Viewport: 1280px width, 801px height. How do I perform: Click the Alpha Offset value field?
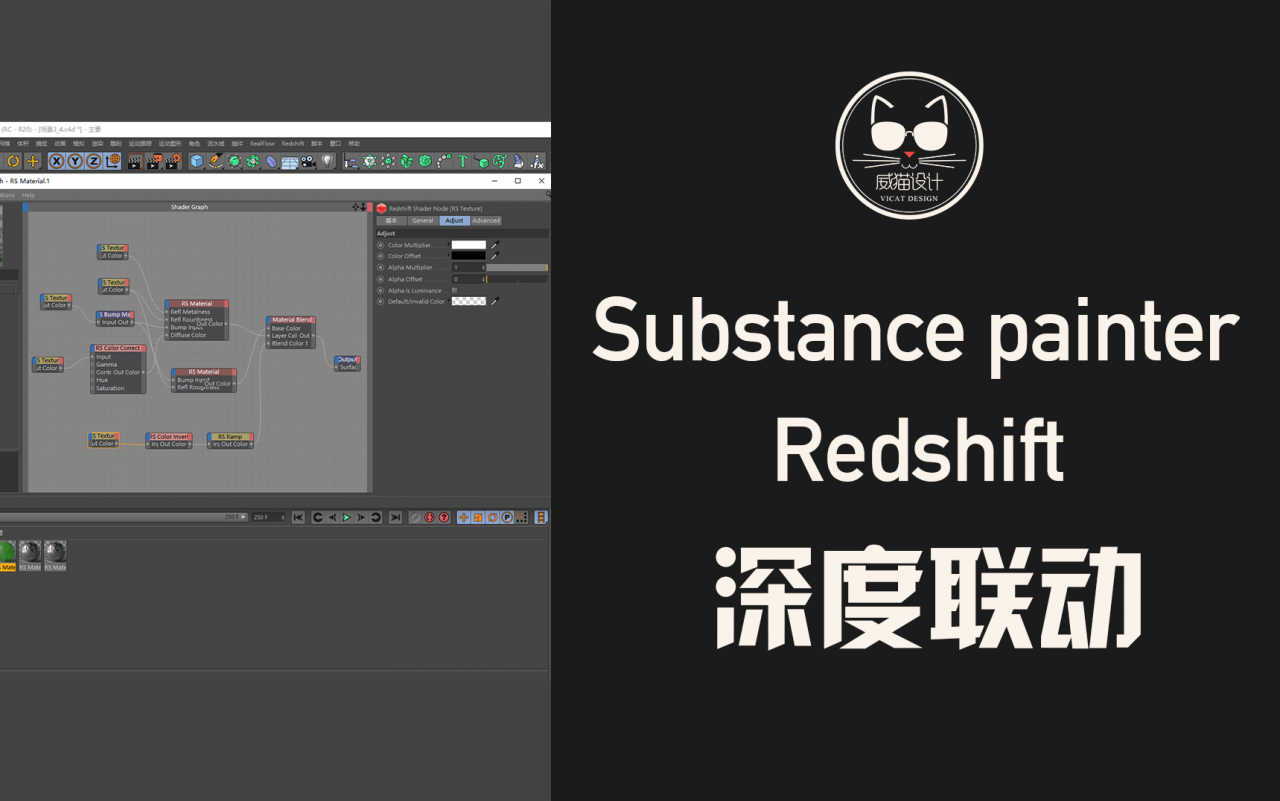click(468, 279)
